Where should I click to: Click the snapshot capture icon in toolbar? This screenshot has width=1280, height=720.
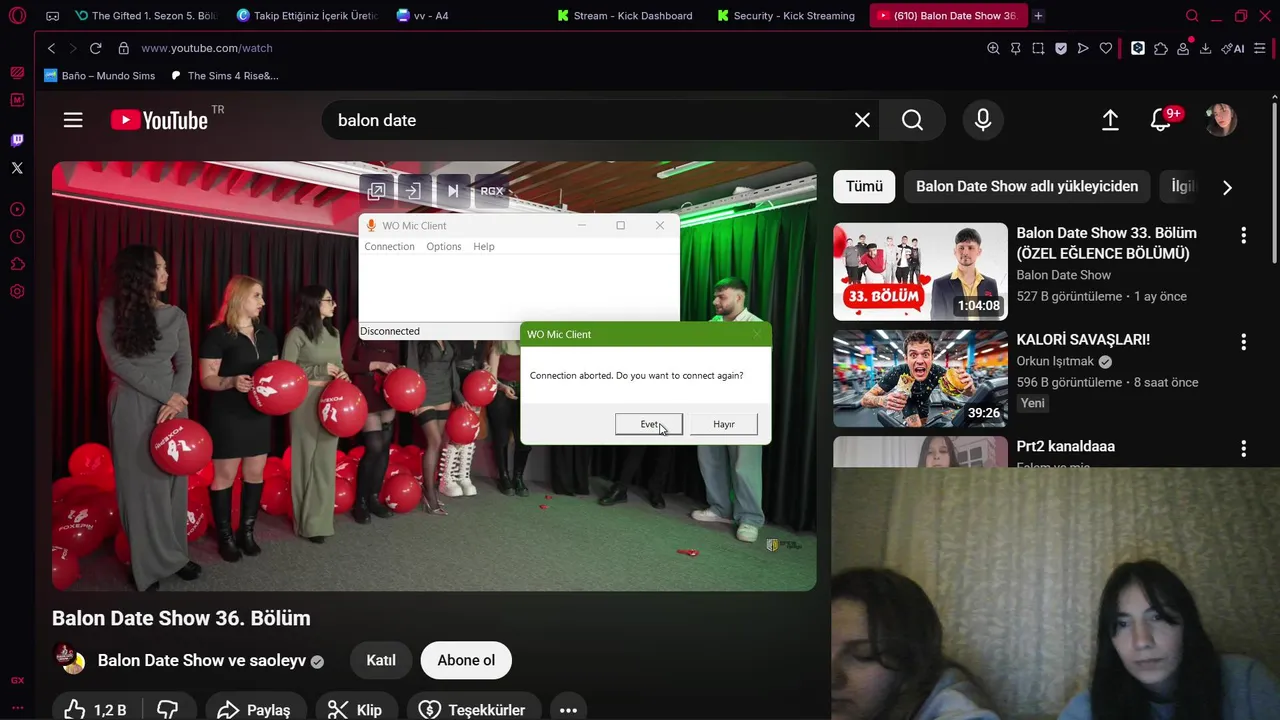[x=1038, y=48]
